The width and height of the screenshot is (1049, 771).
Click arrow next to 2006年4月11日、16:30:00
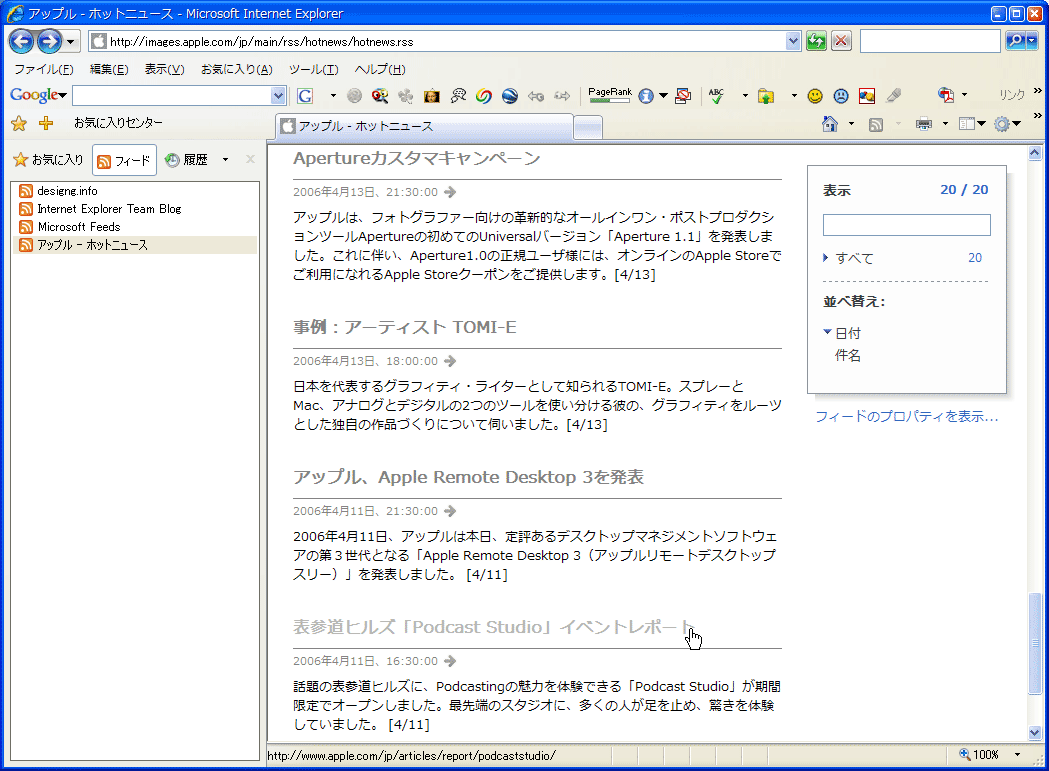click(x=450, y=661)
